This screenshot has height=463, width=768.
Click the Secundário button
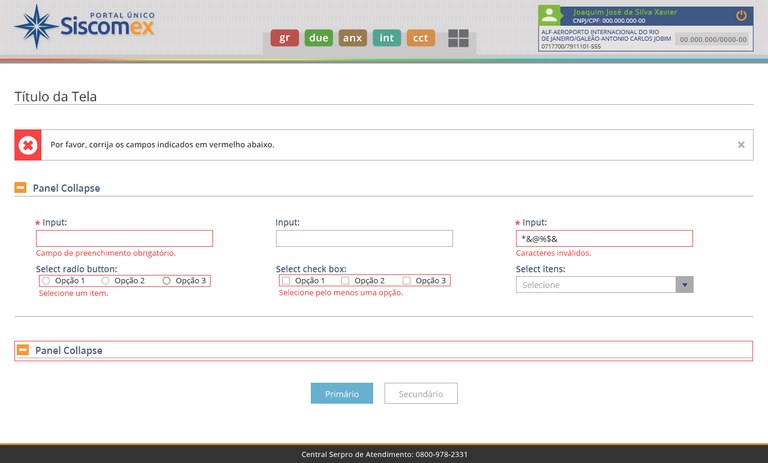pyautogui.click(x=420, y=394)
